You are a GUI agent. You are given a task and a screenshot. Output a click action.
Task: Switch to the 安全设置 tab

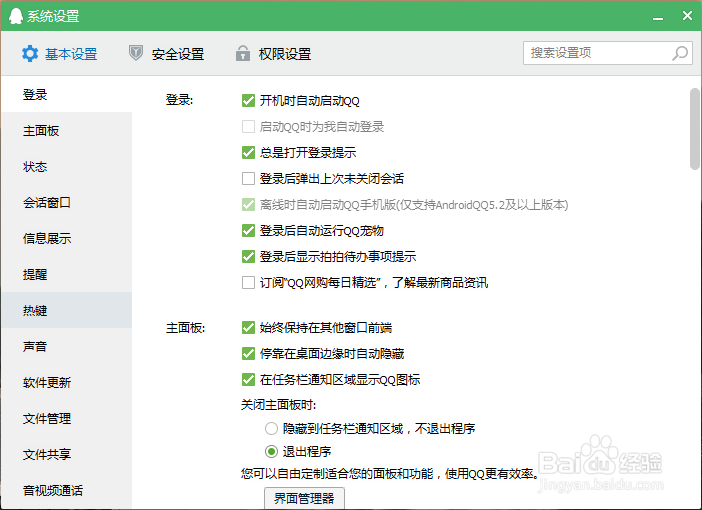[167, 54]
